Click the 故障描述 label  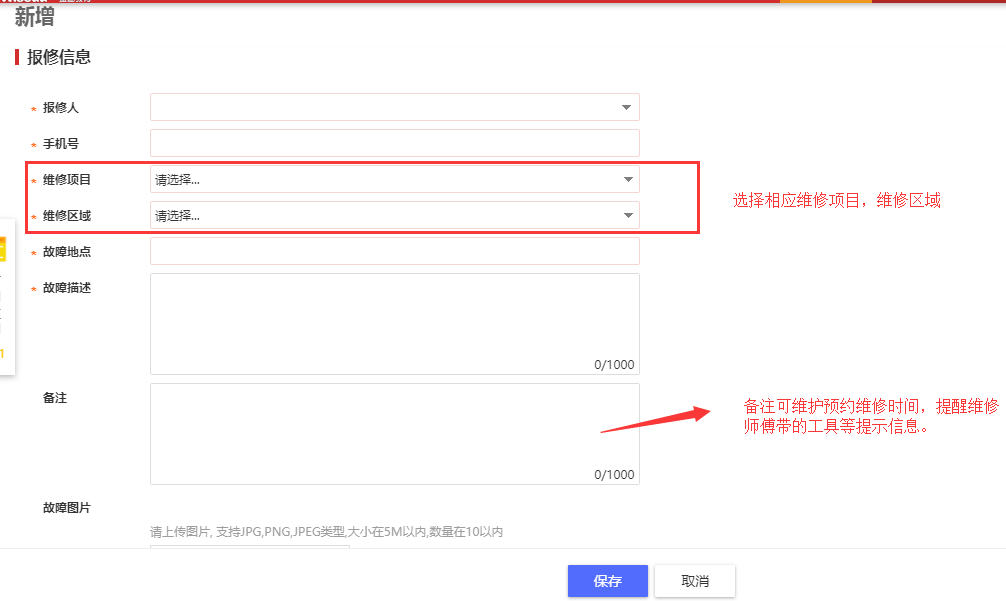[x=67, y=288]
